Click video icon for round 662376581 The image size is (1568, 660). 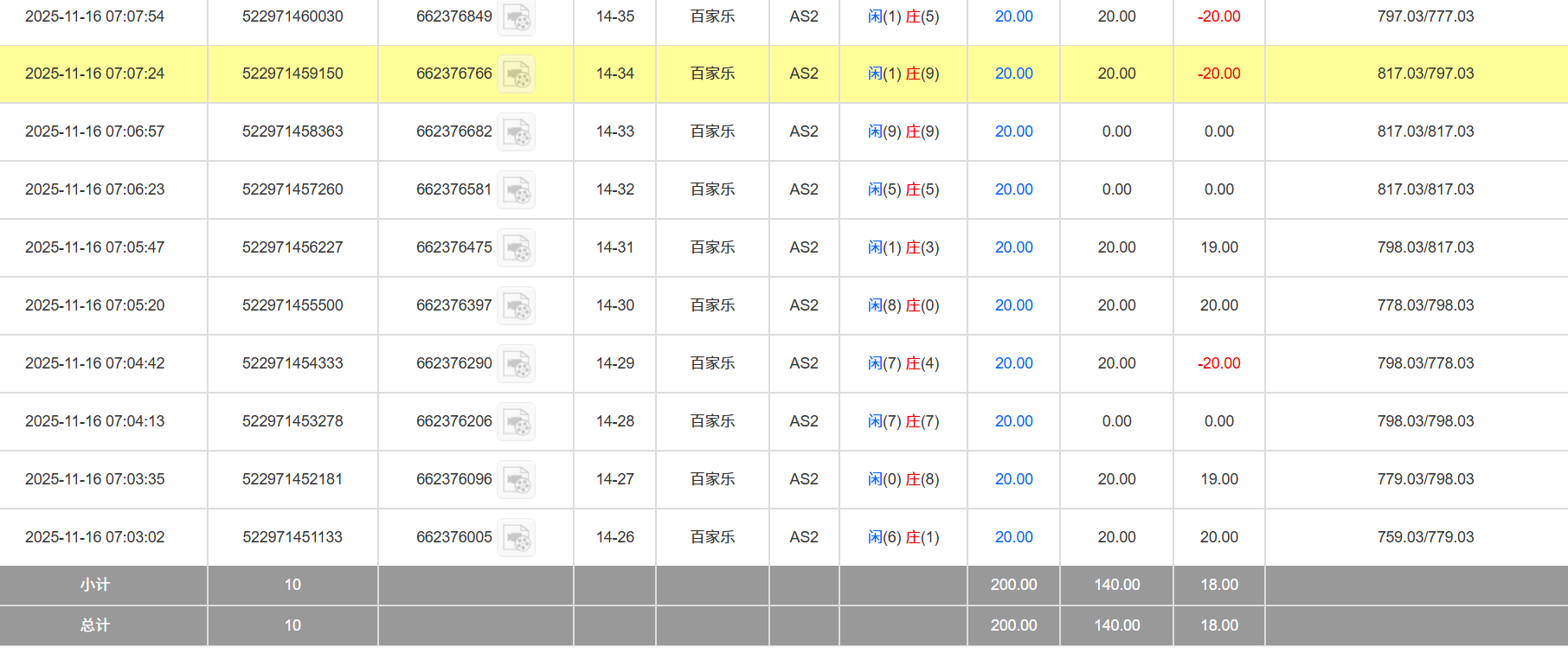517,190
